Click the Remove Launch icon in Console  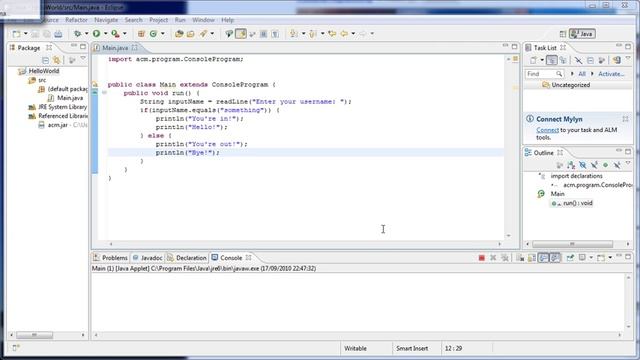coord(493,258)
